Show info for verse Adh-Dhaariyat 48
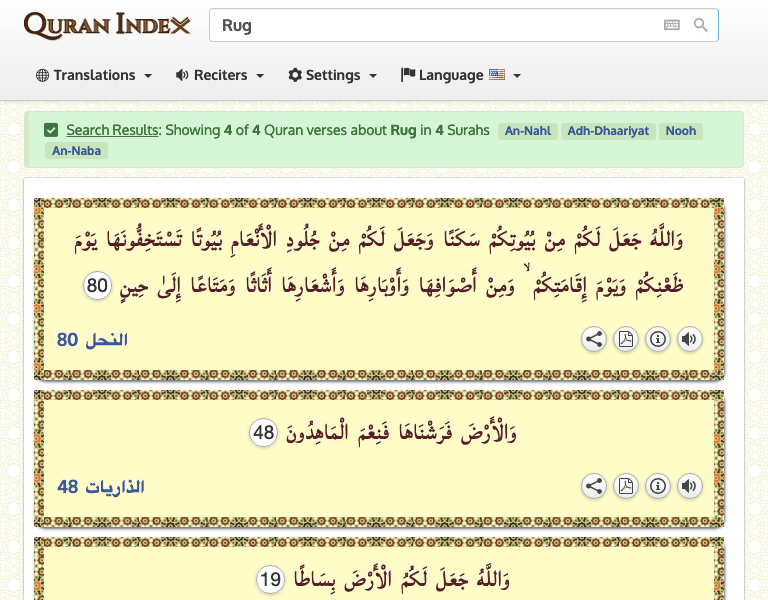 point(658,486)
